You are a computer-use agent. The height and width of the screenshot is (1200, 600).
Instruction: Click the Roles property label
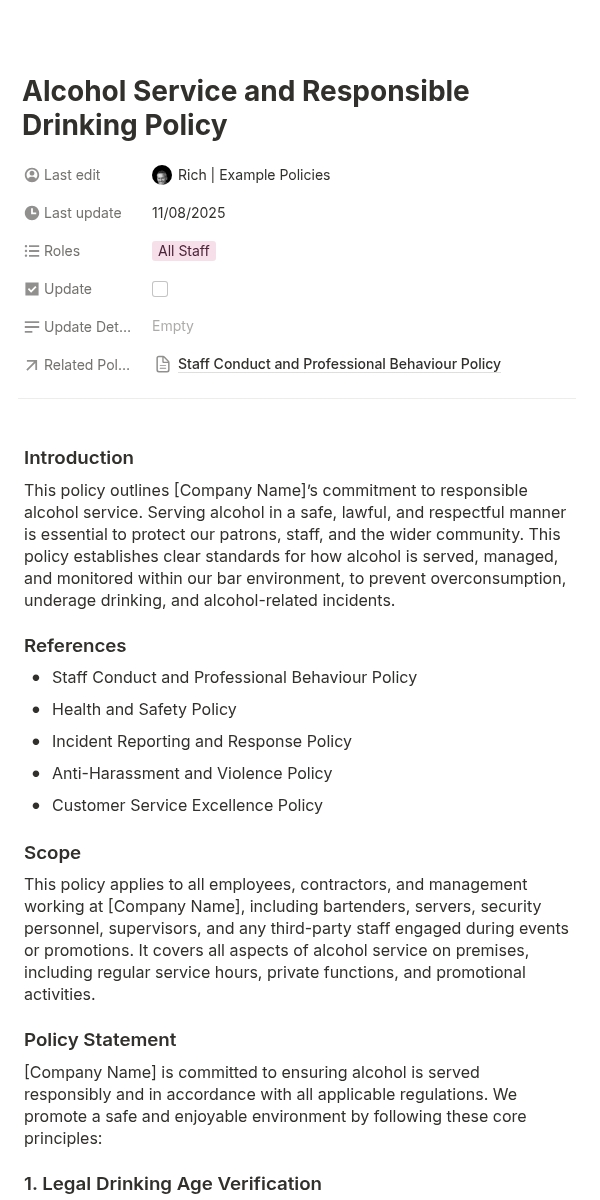[62, 251]
